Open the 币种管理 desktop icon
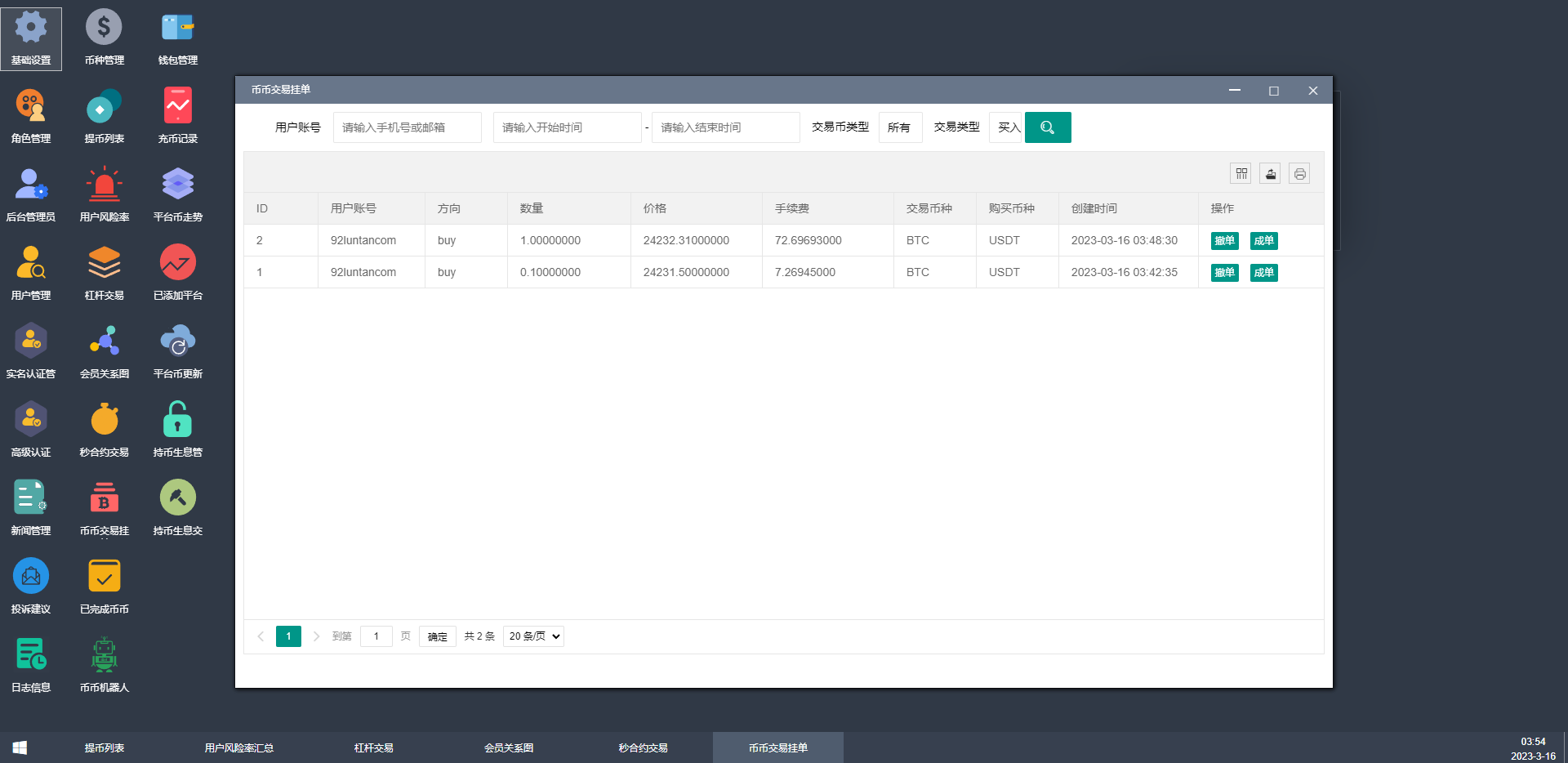1568x763 pixels. coord(104,38)
